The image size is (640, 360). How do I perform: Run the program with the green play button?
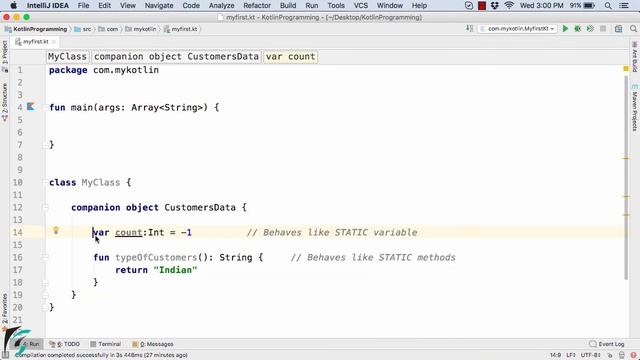565,29
